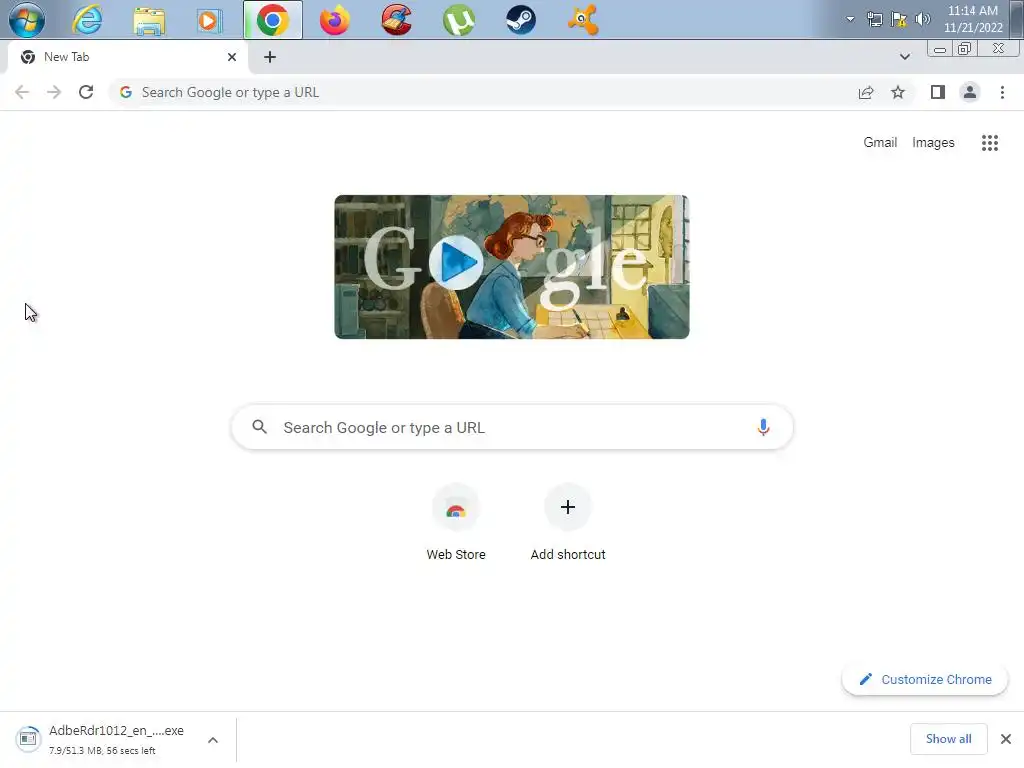Bookmark this tab with star icon

point(898,92)
